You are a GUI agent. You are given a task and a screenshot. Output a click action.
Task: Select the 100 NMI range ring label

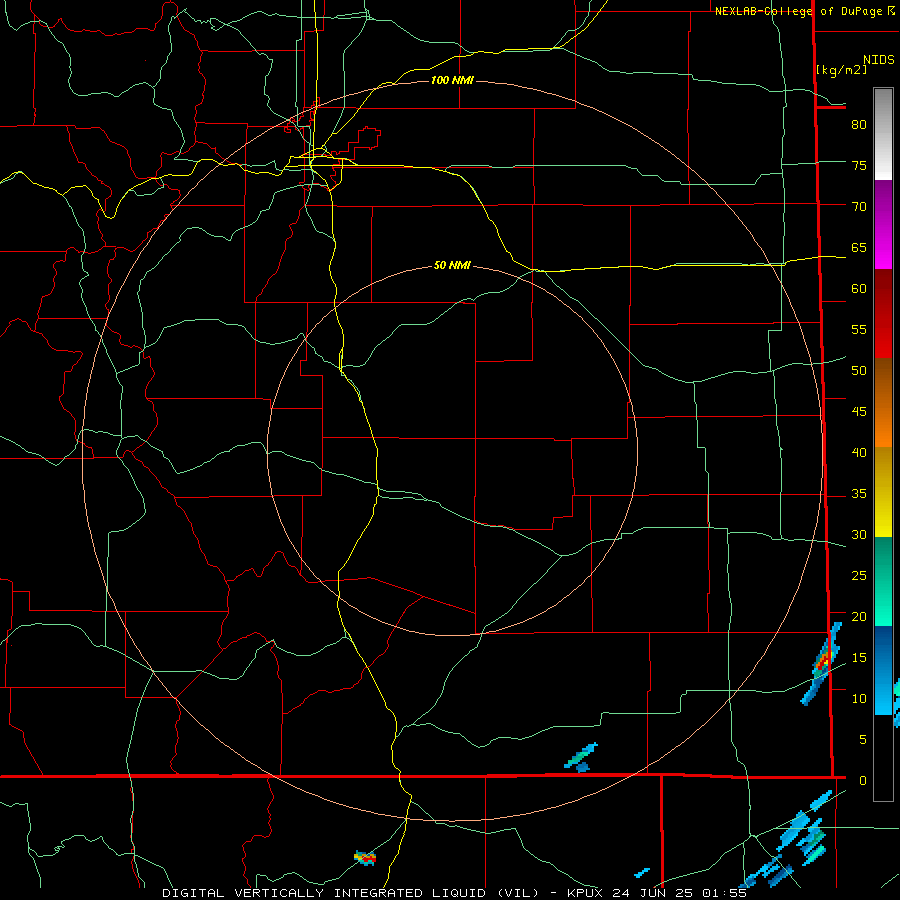pyautogui.click(x=452, y=80)
